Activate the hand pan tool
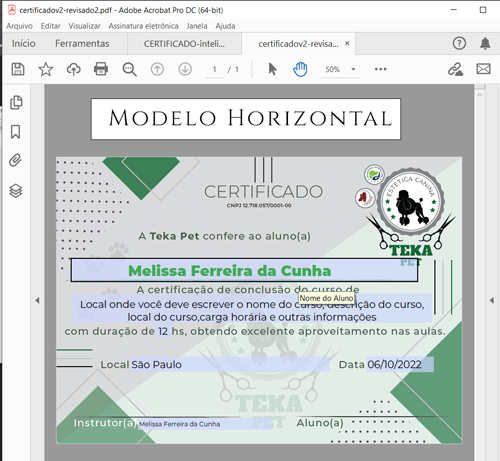The height and width of the screenshot is (461, 500). click(300, 69)
